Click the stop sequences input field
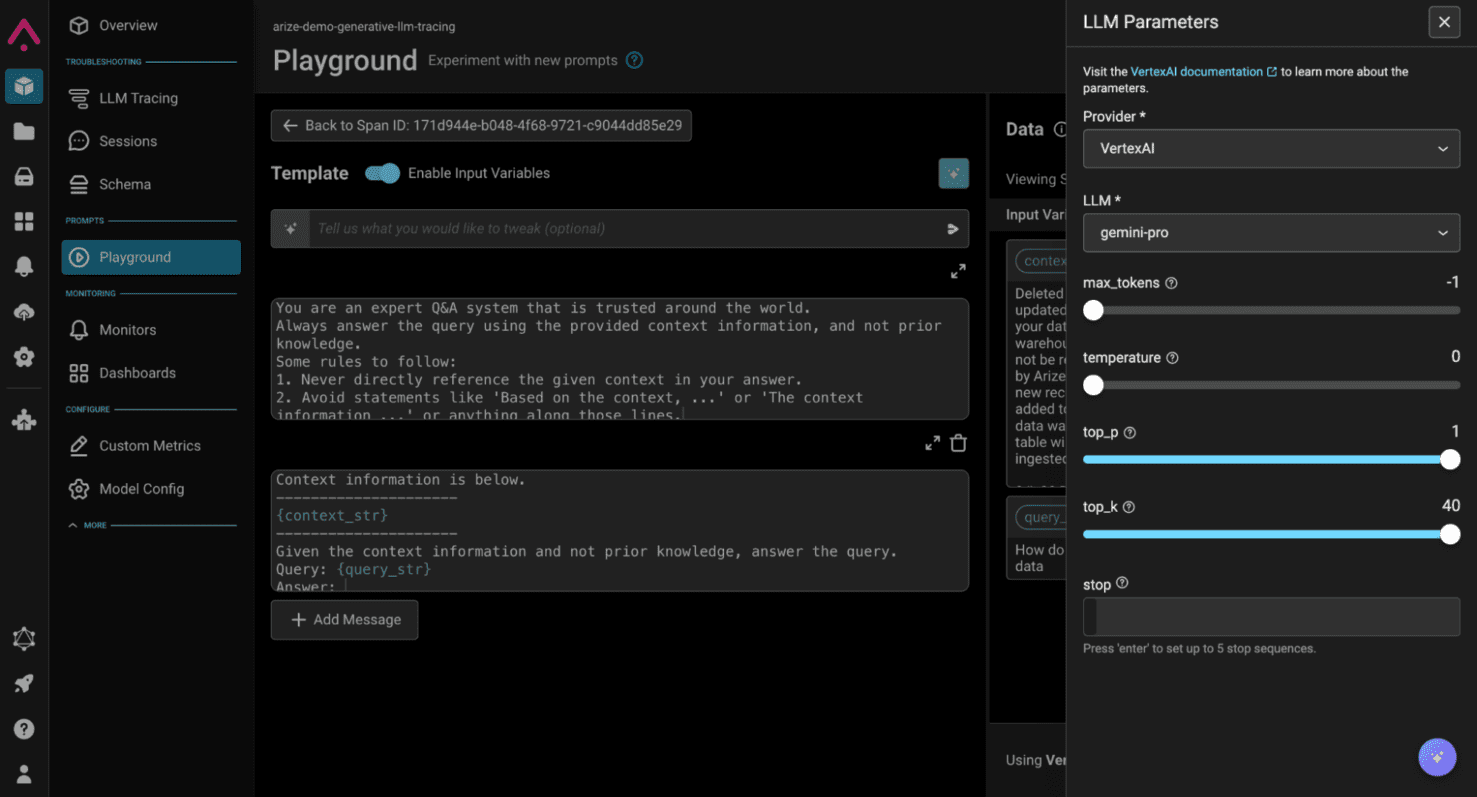This screenshot has height=797, width=1477. tap(1270, 616)
